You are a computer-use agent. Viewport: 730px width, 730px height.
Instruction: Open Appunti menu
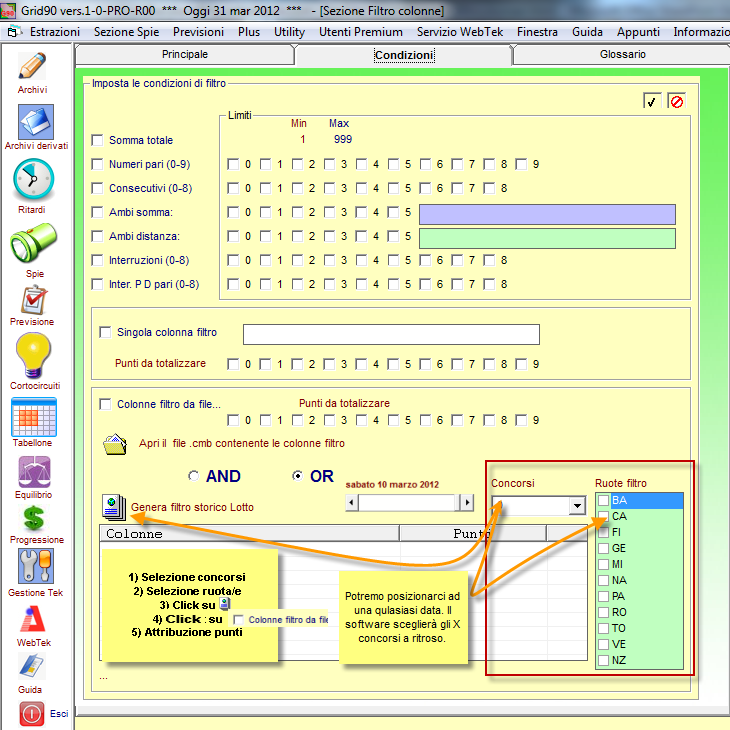(638, 32)
